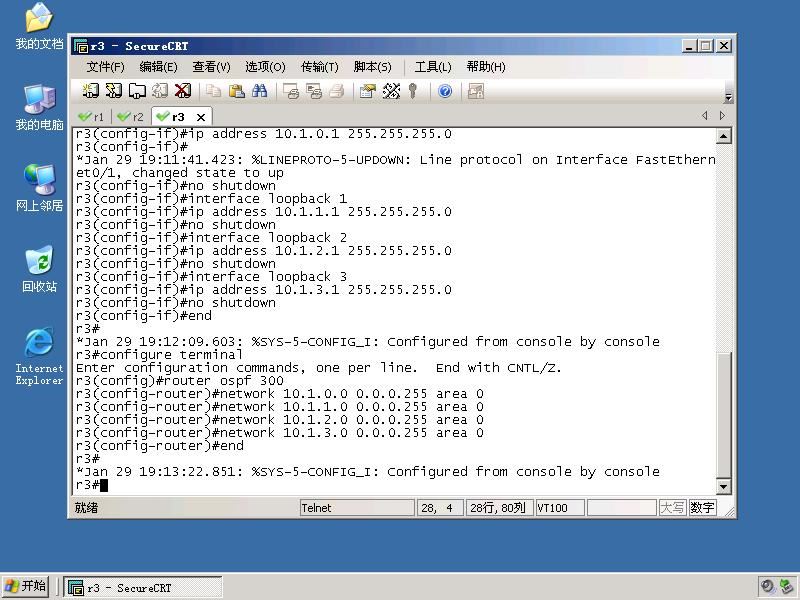Click the VT100 status bar entry
Viewport: 800px width, 600px height.
click(560, 508)
